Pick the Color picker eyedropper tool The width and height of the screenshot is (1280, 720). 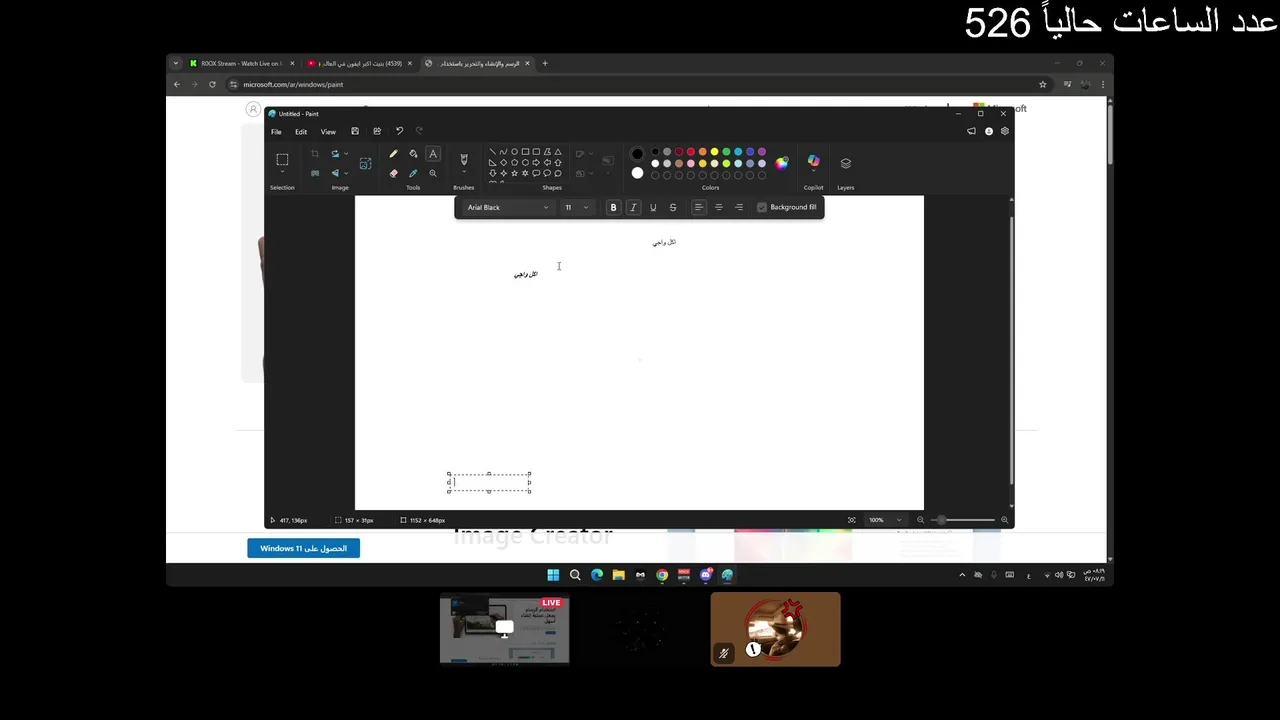pyautogui.click(x=413, y=173)
